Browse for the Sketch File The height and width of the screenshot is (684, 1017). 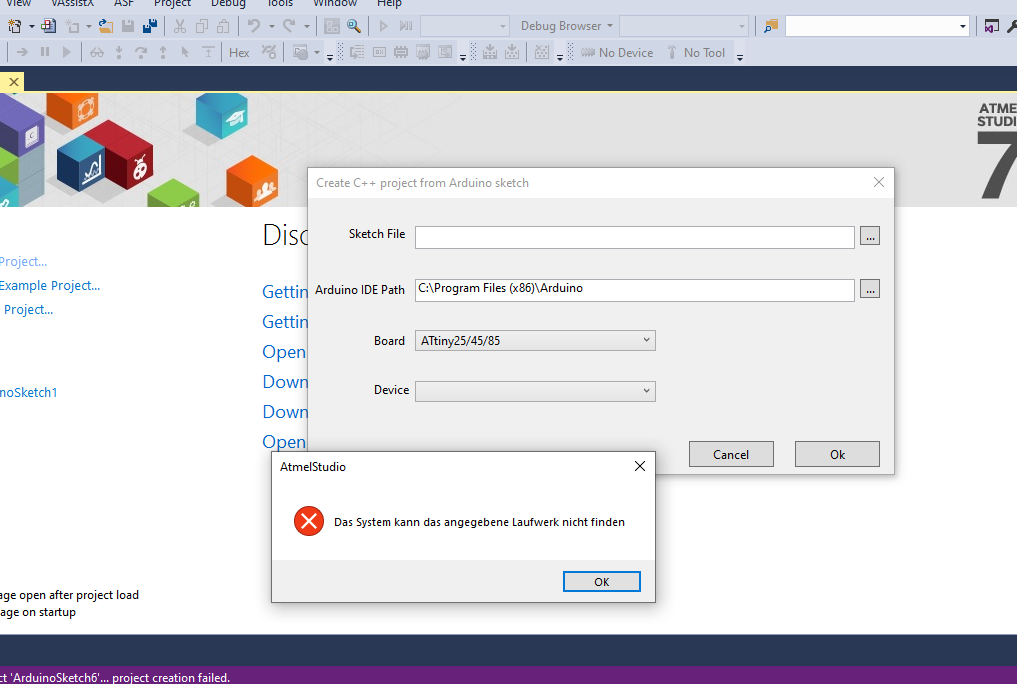point(870,236)
